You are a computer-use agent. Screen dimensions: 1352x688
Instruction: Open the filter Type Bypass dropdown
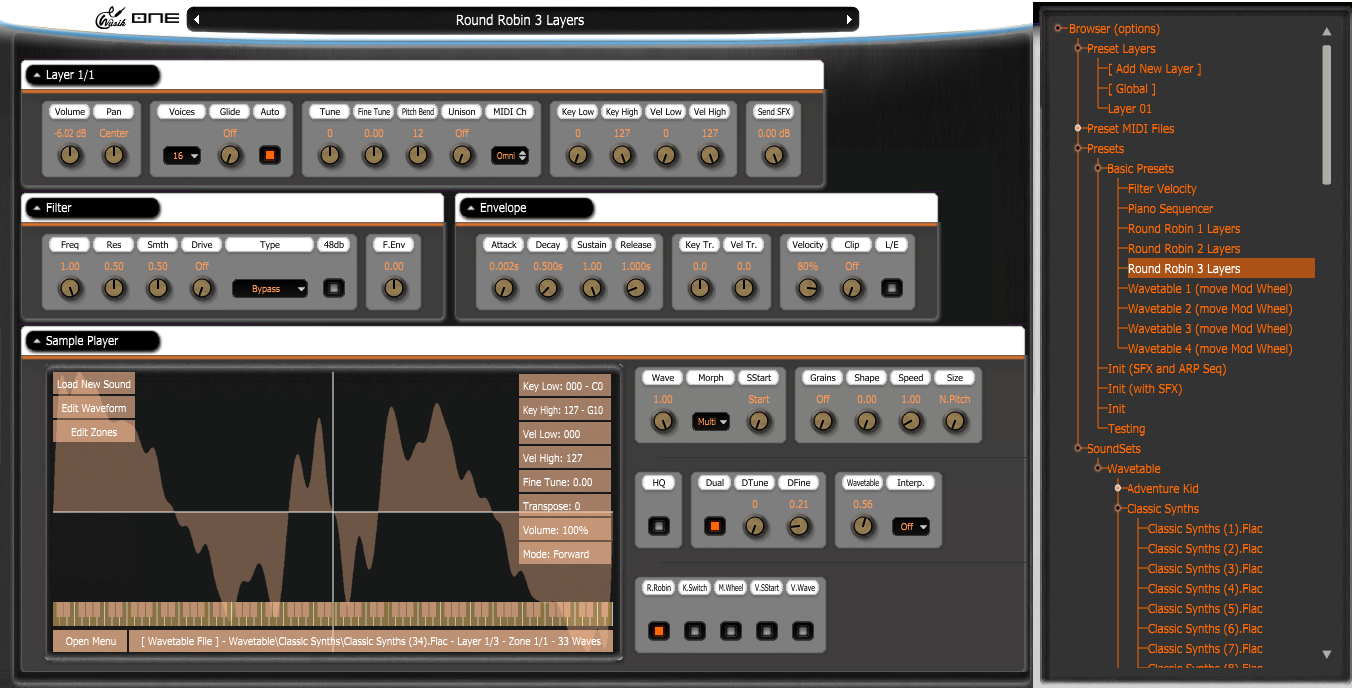pos(269,289)
